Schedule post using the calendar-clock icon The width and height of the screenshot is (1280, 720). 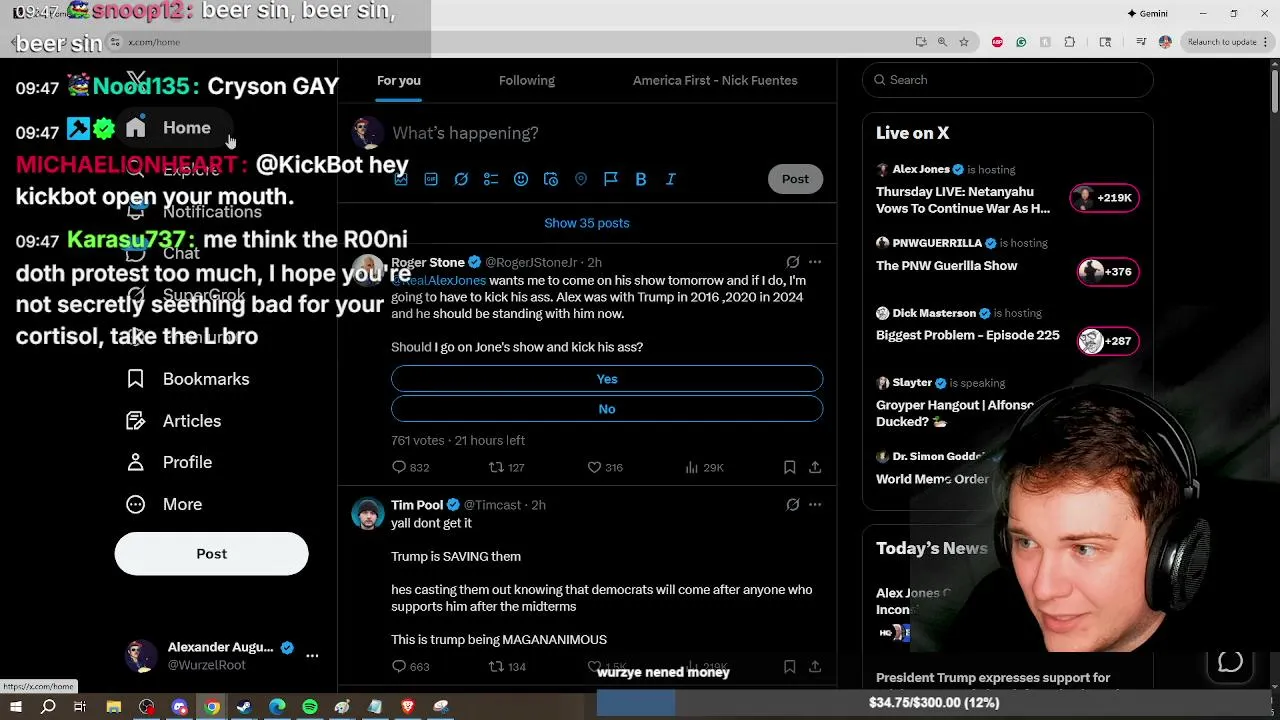(x=551, y=179)
